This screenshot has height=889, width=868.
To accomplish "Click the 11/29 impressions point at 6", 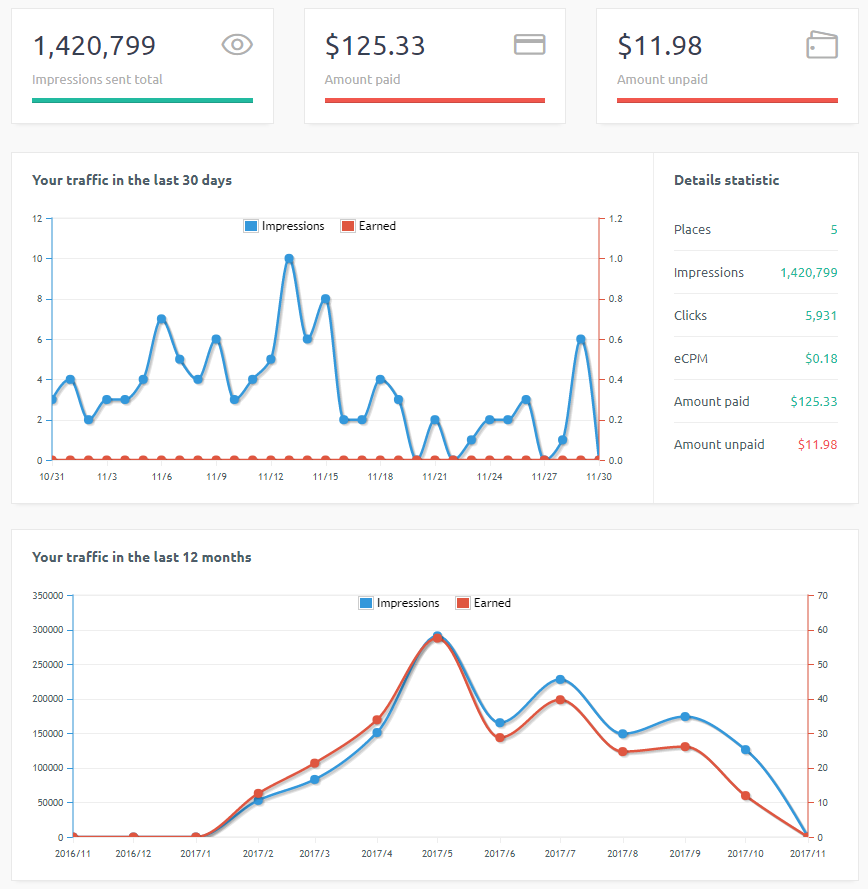I will (x=581, y=339).
